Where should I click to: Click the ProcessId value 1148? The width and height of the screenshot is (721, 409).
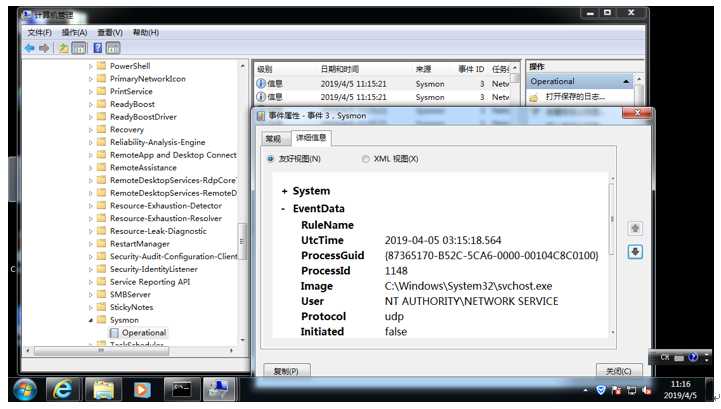click(396, 271)
